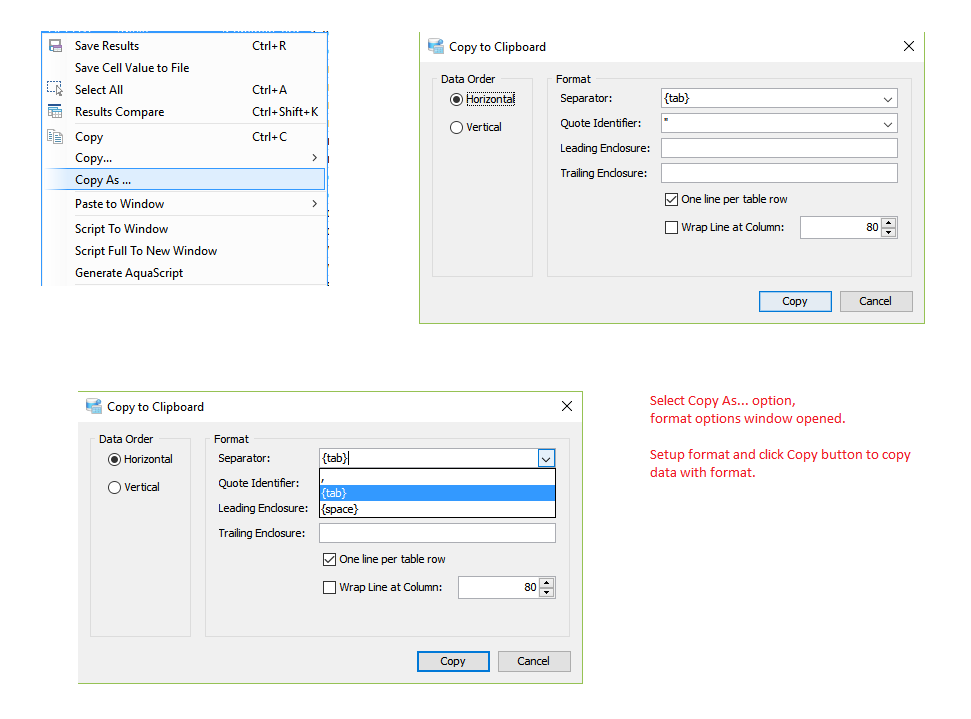Choose Results Compare from the context menu
The image size is (971, 719).
pyautogui.click(x=185, y=112)
